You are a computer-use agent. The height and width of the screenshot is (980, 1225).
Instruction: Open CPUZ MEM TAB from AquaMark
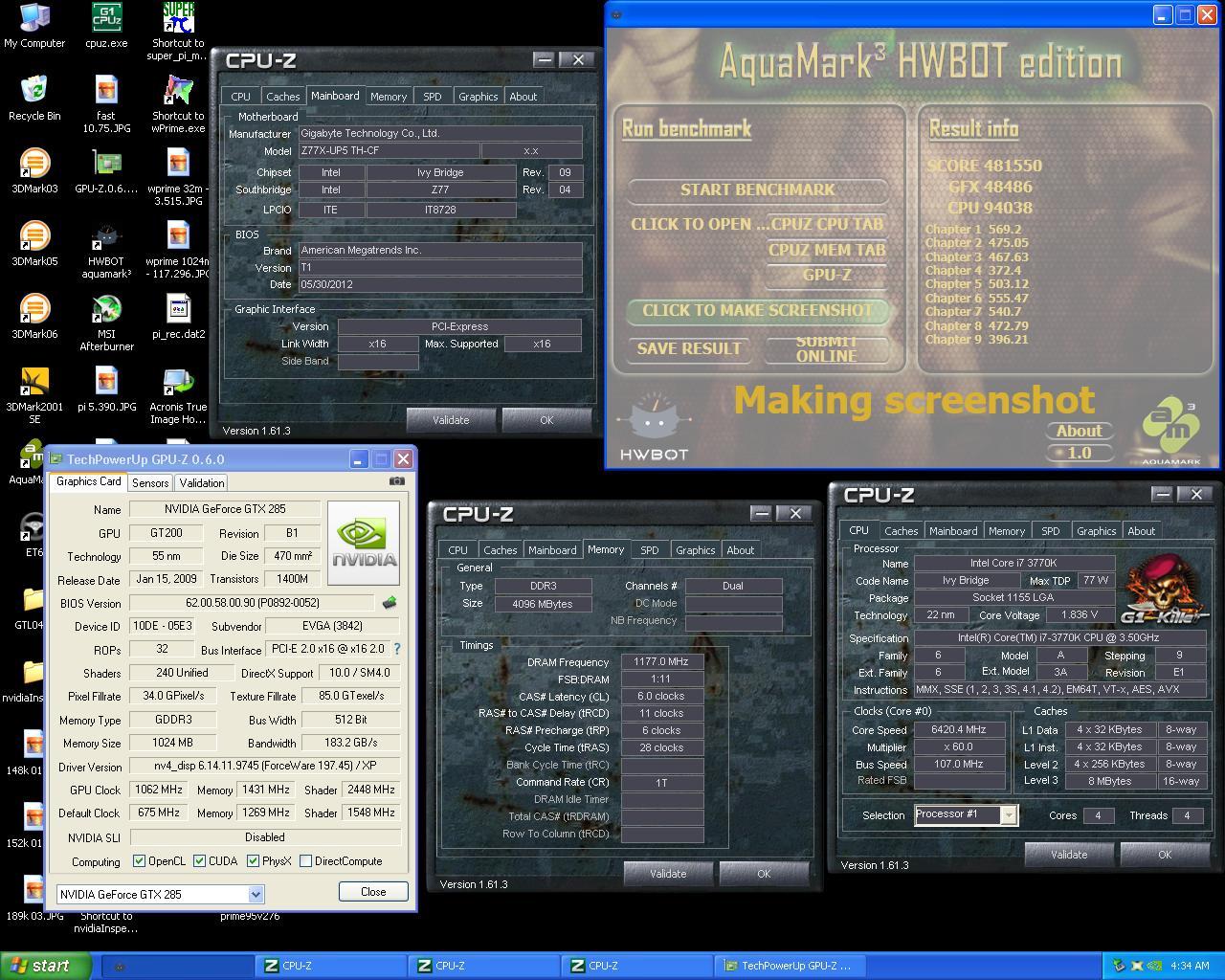(827, 250)
